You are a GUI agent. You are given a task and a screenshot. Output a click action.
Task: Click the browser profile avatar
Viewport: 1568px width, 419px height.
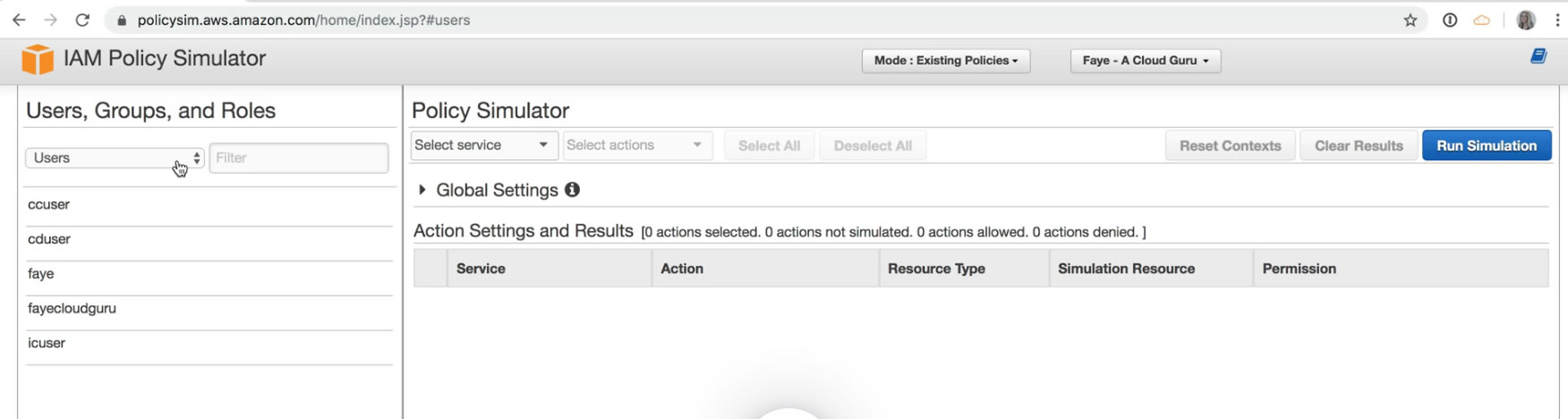[x=1526, y=20]
